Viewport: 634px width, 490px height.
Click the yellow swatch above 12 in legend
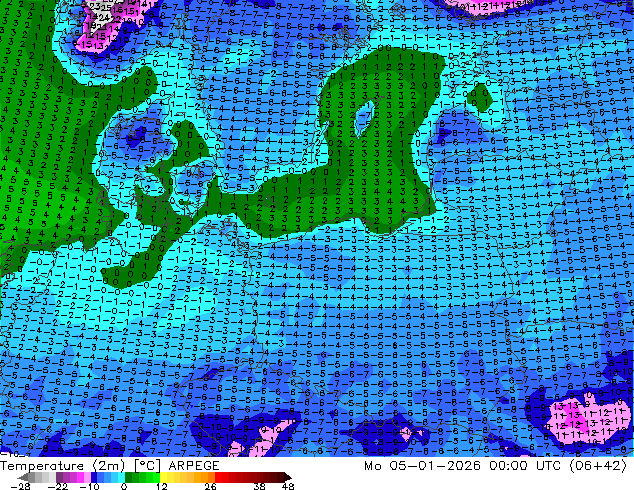(x=163, y=477)
